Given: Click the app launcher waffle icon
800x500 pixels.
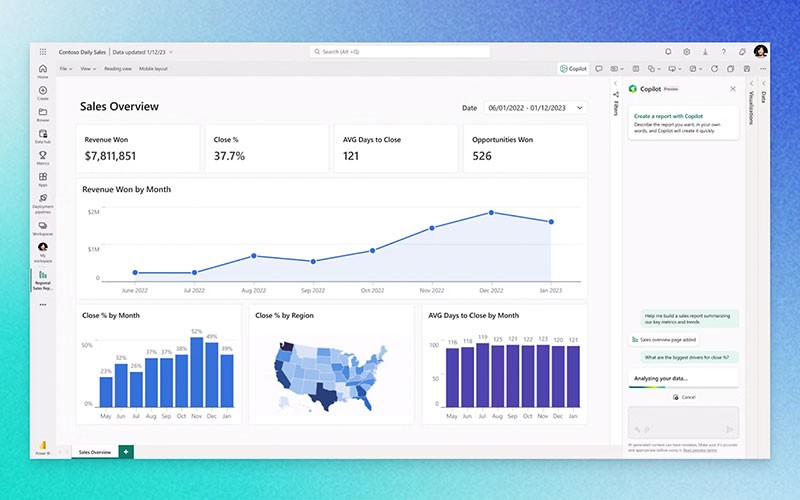Looking at the screenshot, I should (43, 51).
